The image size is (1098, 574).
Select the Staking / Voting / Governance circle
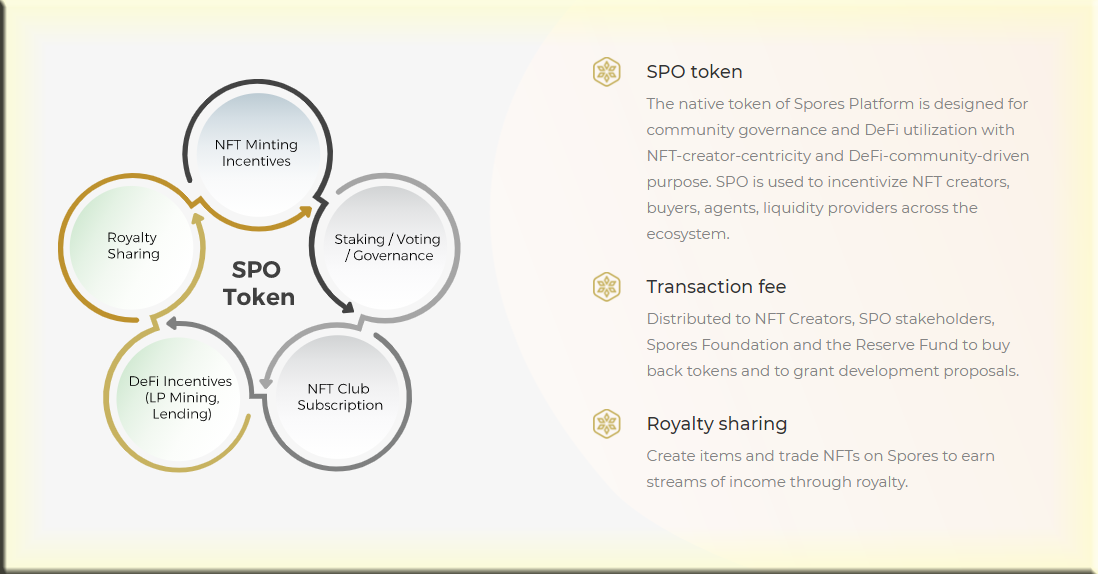pos(387,248)
